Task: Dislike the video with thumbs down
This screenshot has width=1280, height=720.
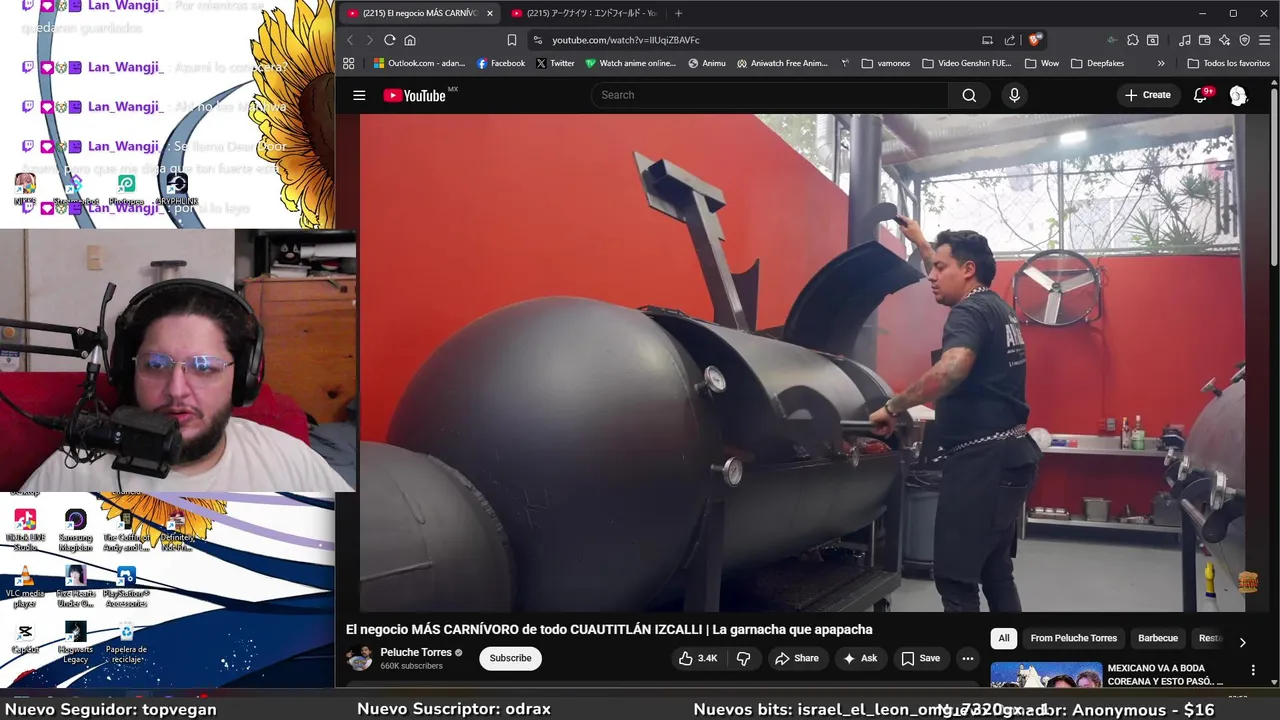Action: (743, 658)
